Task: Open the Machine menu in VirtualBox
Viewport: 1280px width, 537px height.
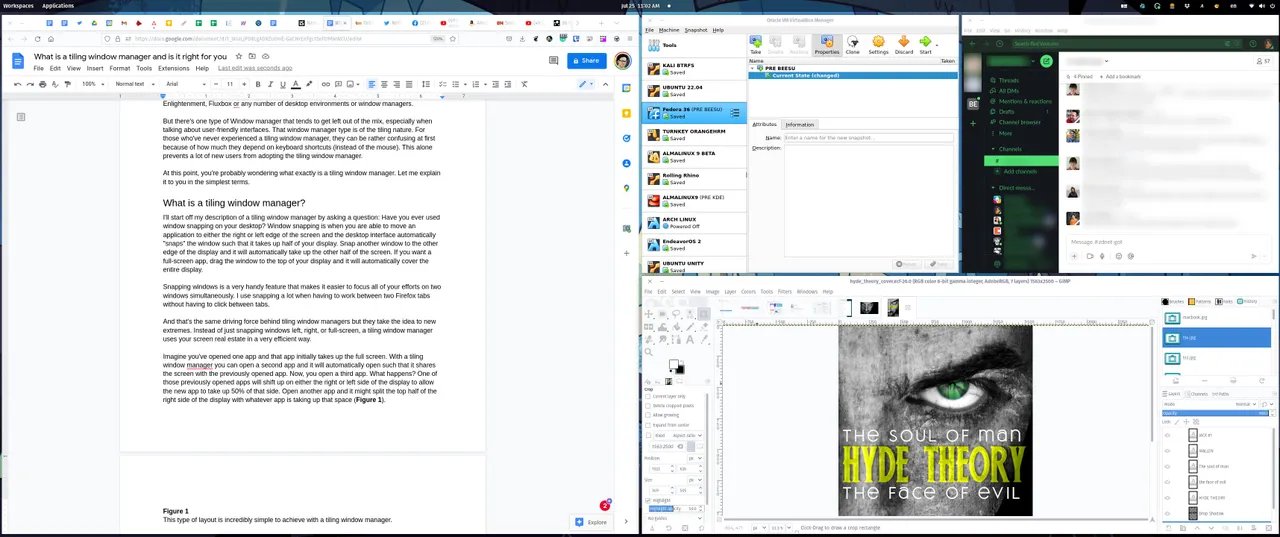Action: [669, 30]
